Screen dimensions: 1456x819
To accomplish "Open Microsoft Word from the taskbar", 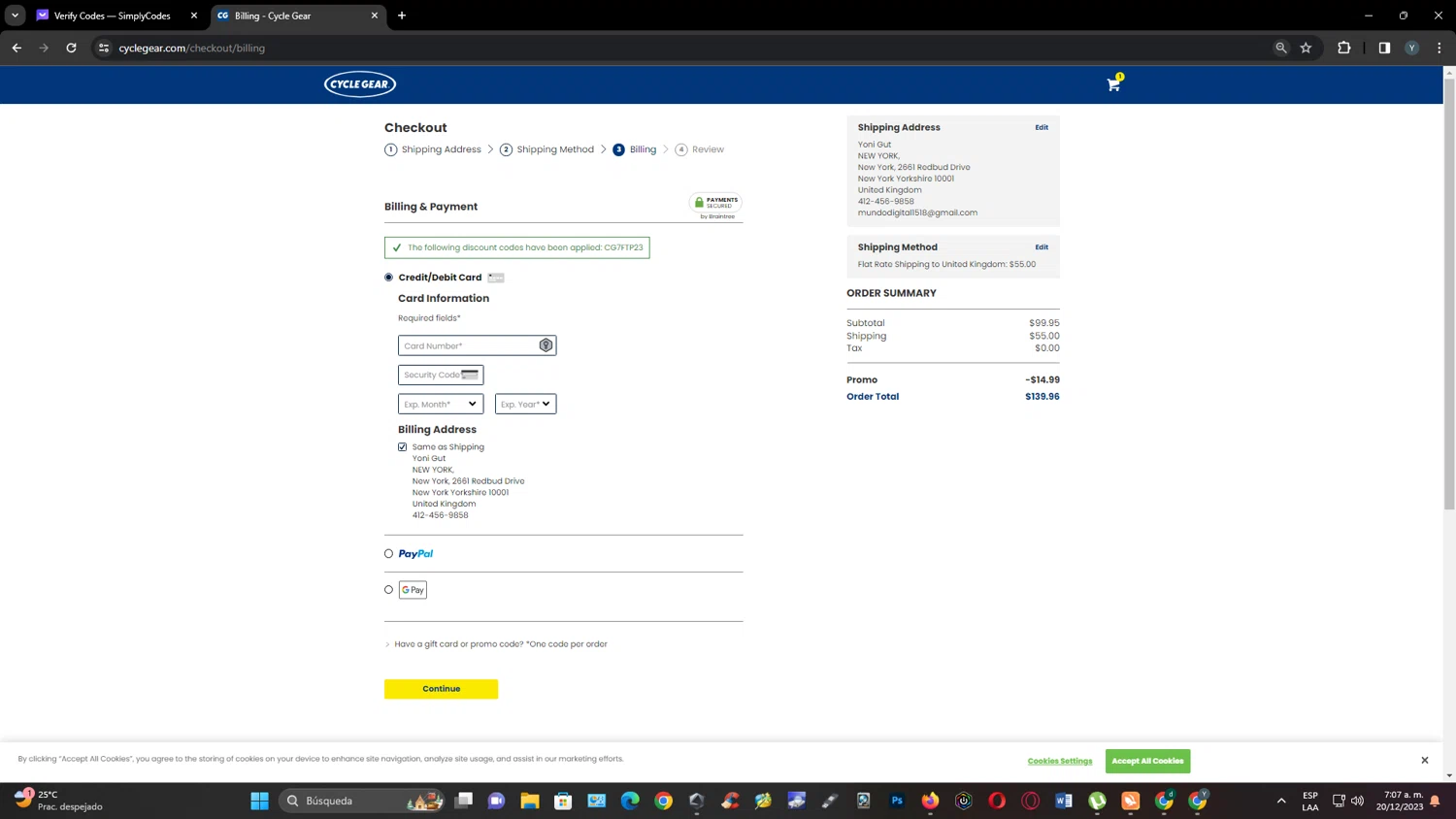I will tap(1064, 801).
